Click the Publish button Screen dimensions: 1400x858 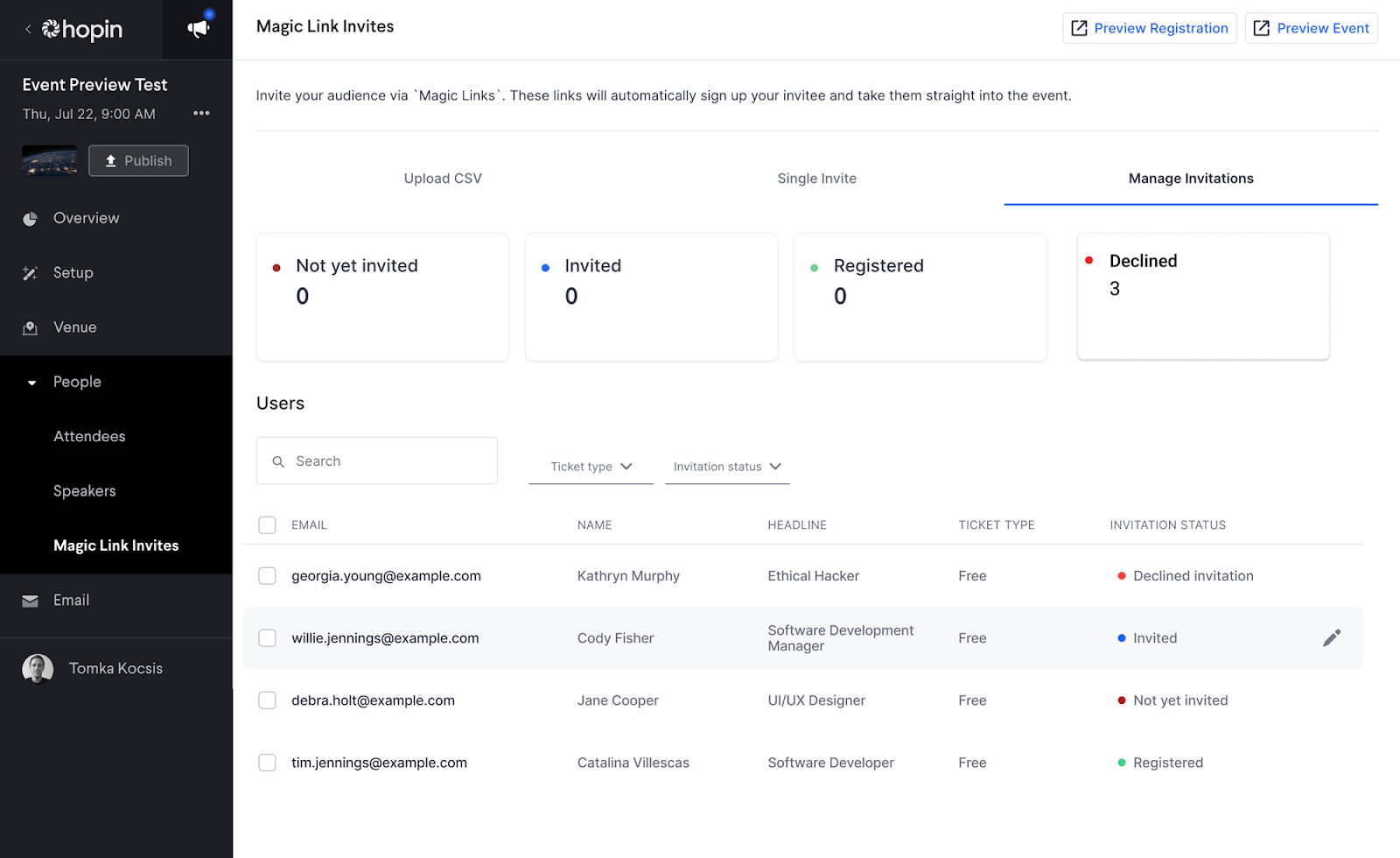[138, 161]
